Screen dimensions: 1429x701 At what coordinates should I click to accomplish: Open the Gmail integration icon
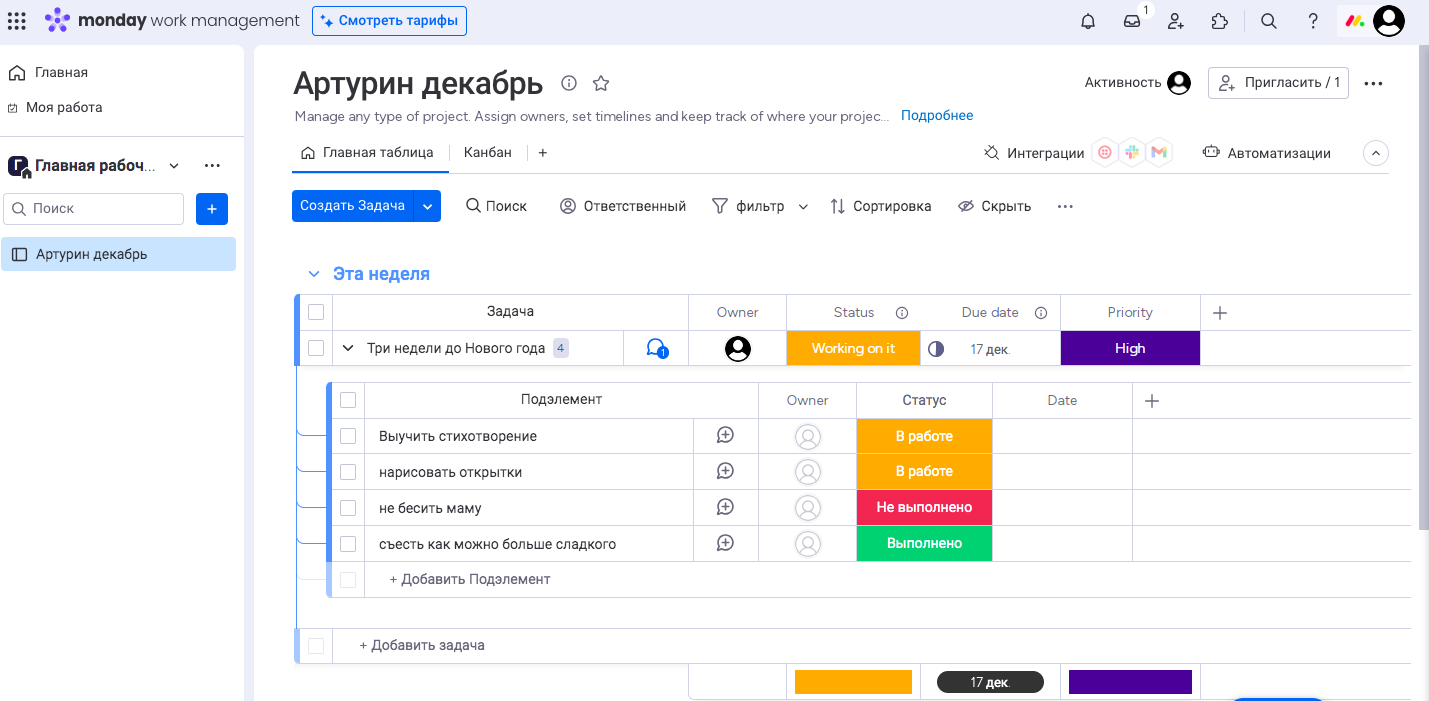click(1159, 153)
